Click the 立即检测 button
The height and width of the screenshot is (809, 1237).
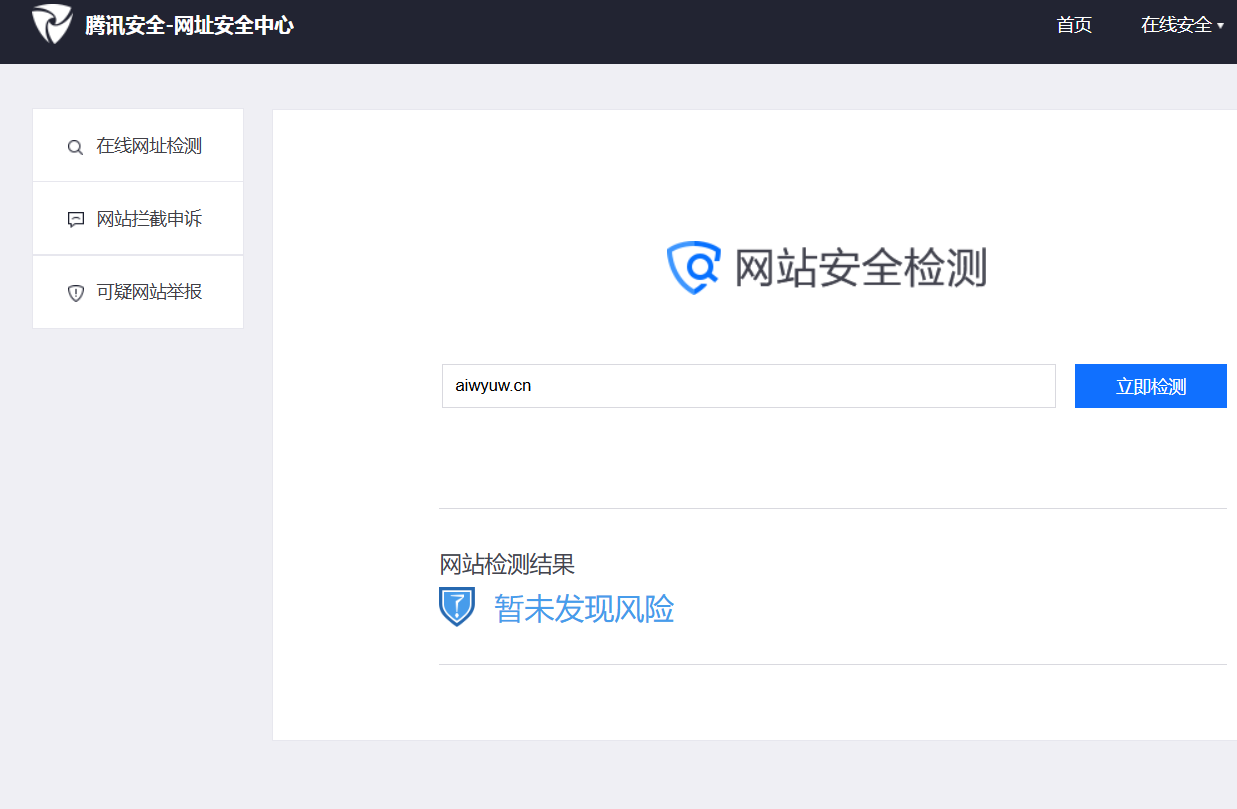click(1150, 386)
